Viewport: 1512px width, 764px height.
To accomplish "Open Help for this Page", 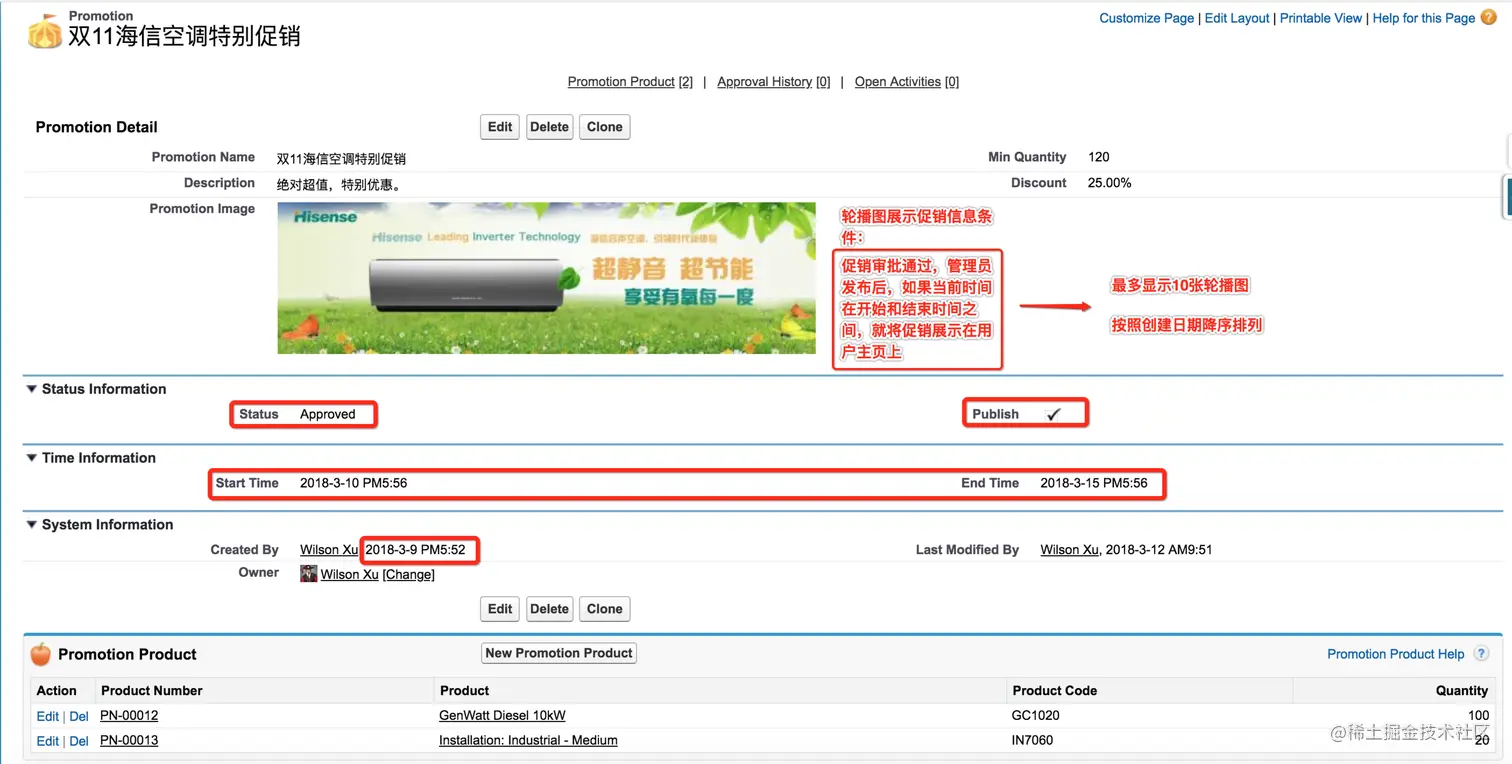I will (1424, 18).
